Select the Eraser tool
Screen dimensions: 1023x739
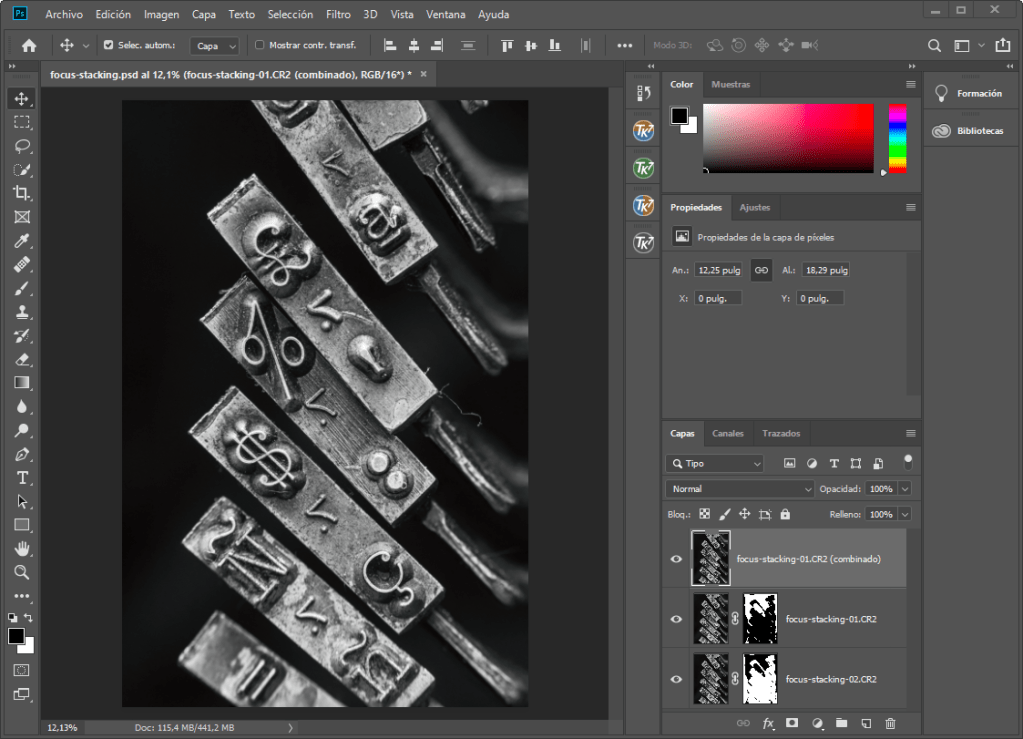21,359
